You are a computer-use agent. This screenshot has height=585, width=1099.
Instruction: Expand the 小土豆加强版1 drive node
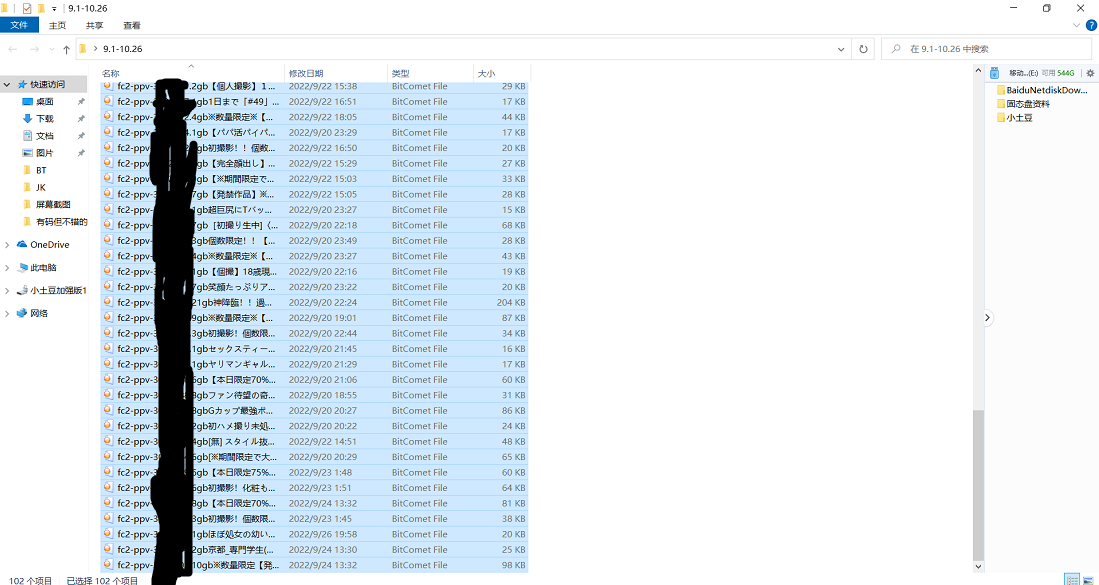[x=7, y=291]
